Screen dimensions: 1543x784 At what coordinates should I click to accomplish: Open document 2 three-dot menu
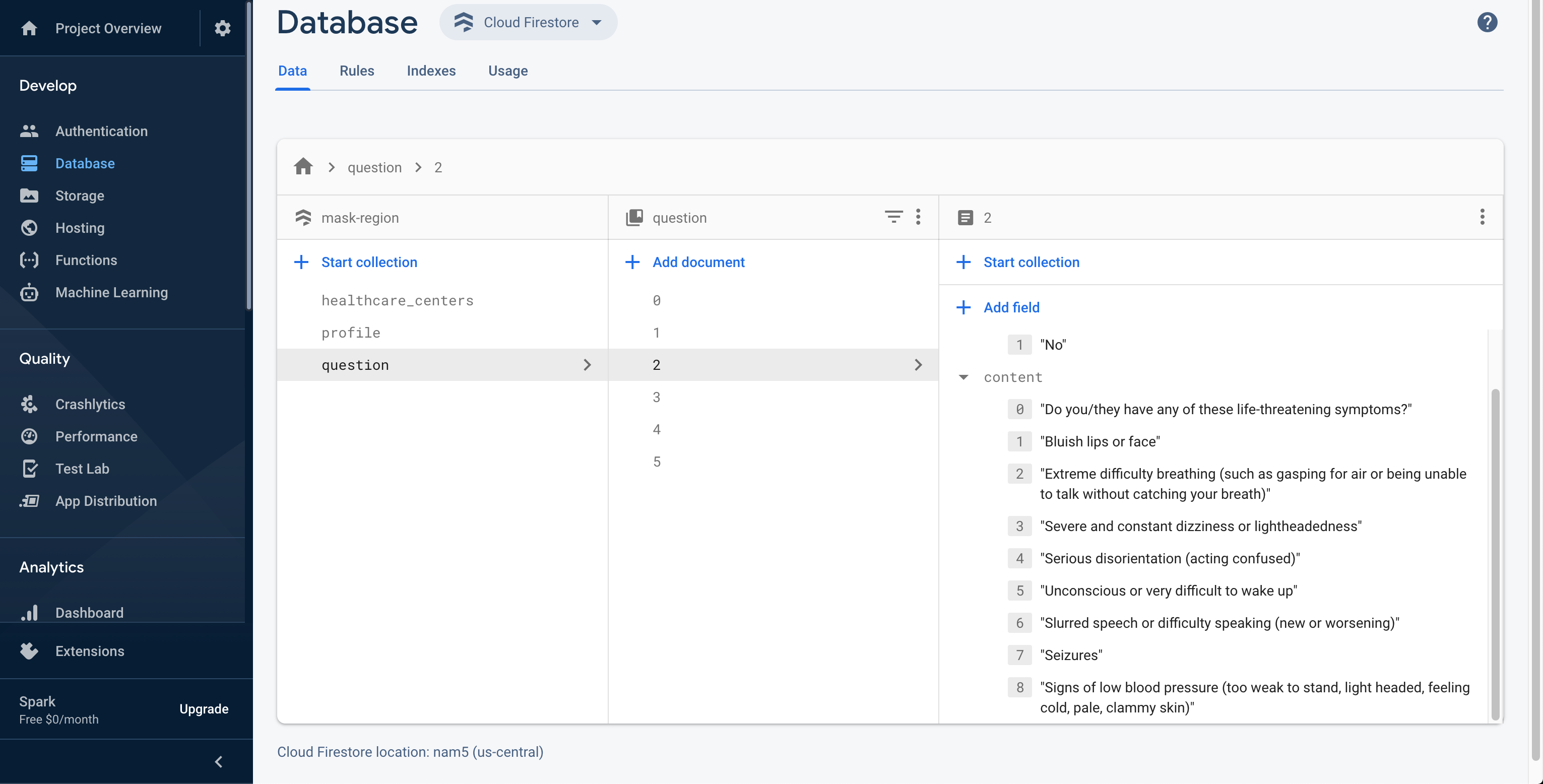[1482, 217]
